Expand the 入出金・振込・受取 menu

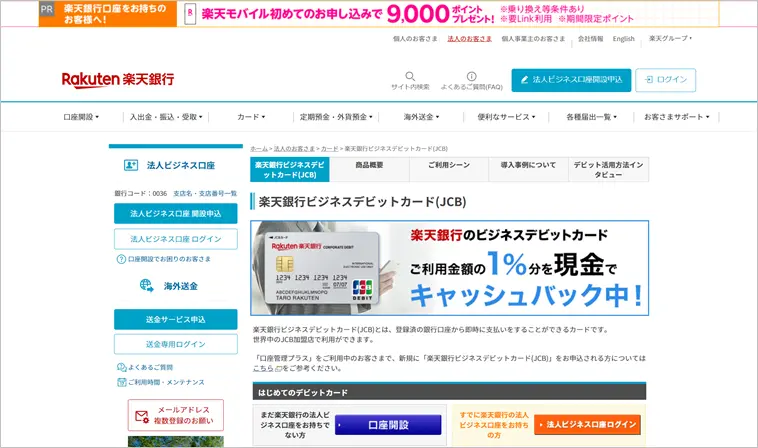point(165,117)
